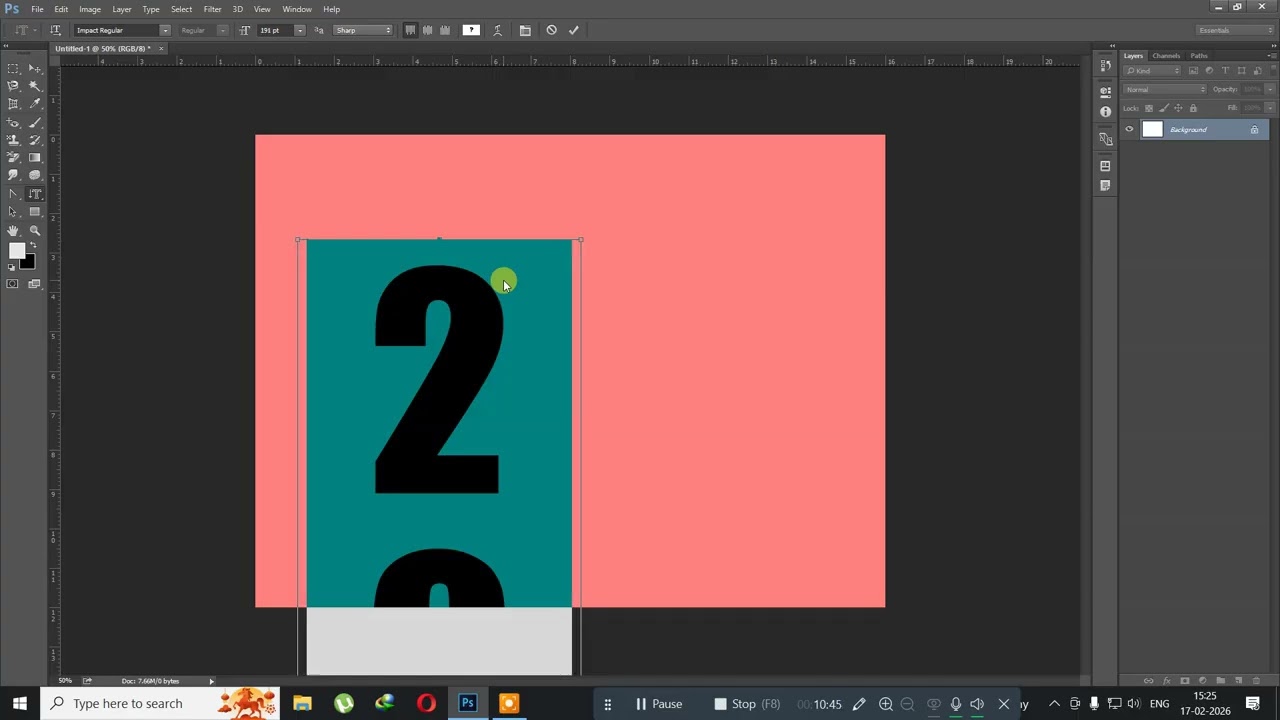Image resolution: width=1280 pixels, height=720 pixels.
Task: Switch to the Channels tab
Action: tap(1166, 56)
